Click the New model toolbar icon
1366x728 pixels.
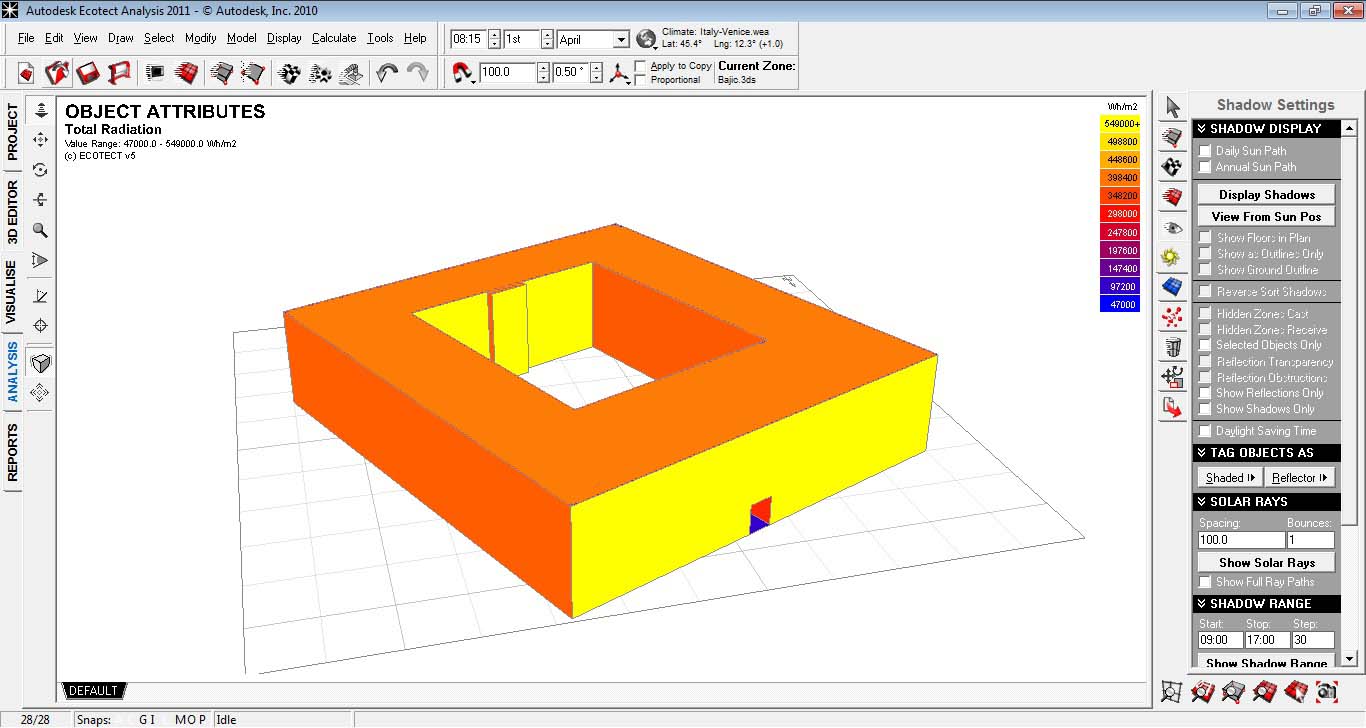click(26, 73)
